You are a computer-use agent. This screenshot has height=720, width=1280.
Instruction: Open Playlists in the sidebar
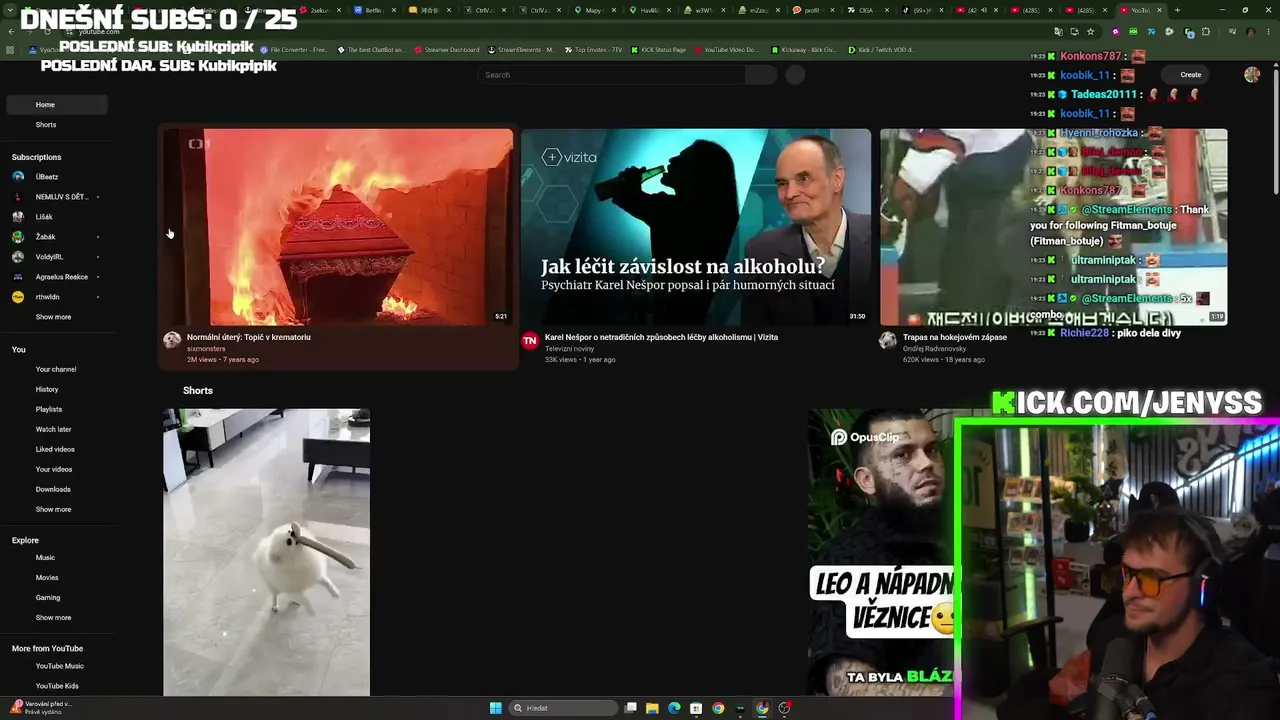49,410
